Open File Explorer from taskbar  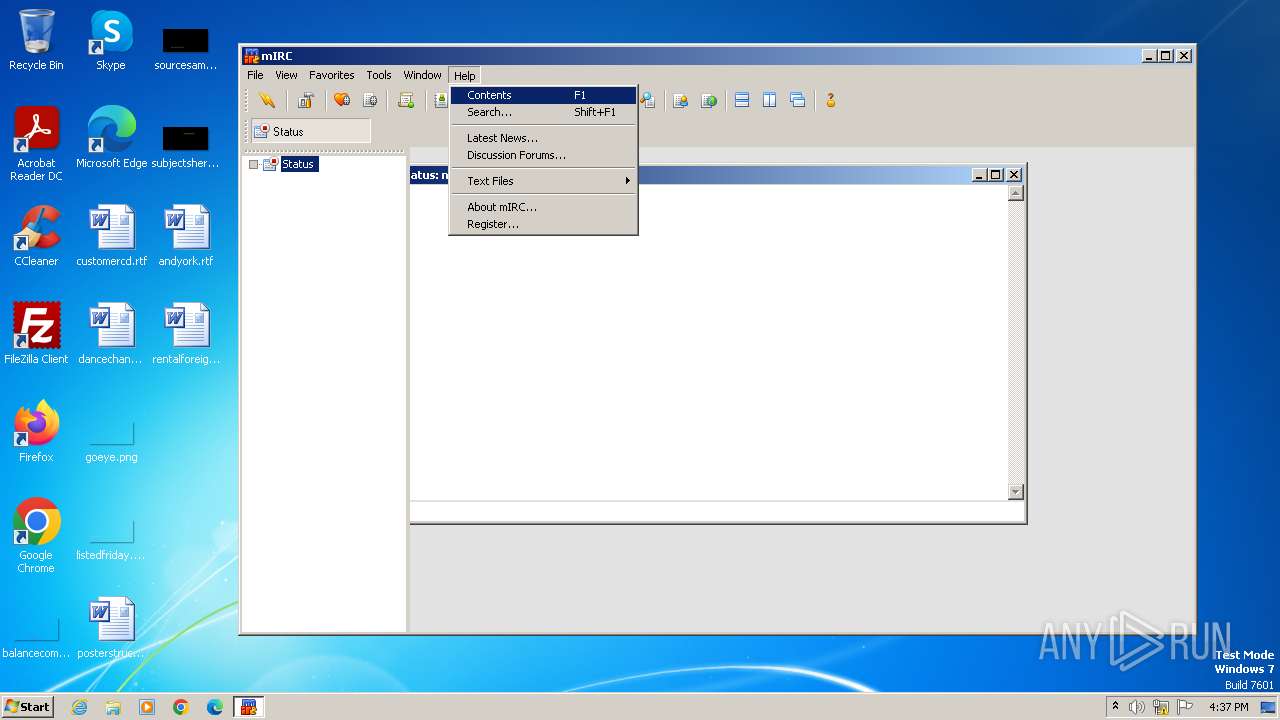coord(113,707)
